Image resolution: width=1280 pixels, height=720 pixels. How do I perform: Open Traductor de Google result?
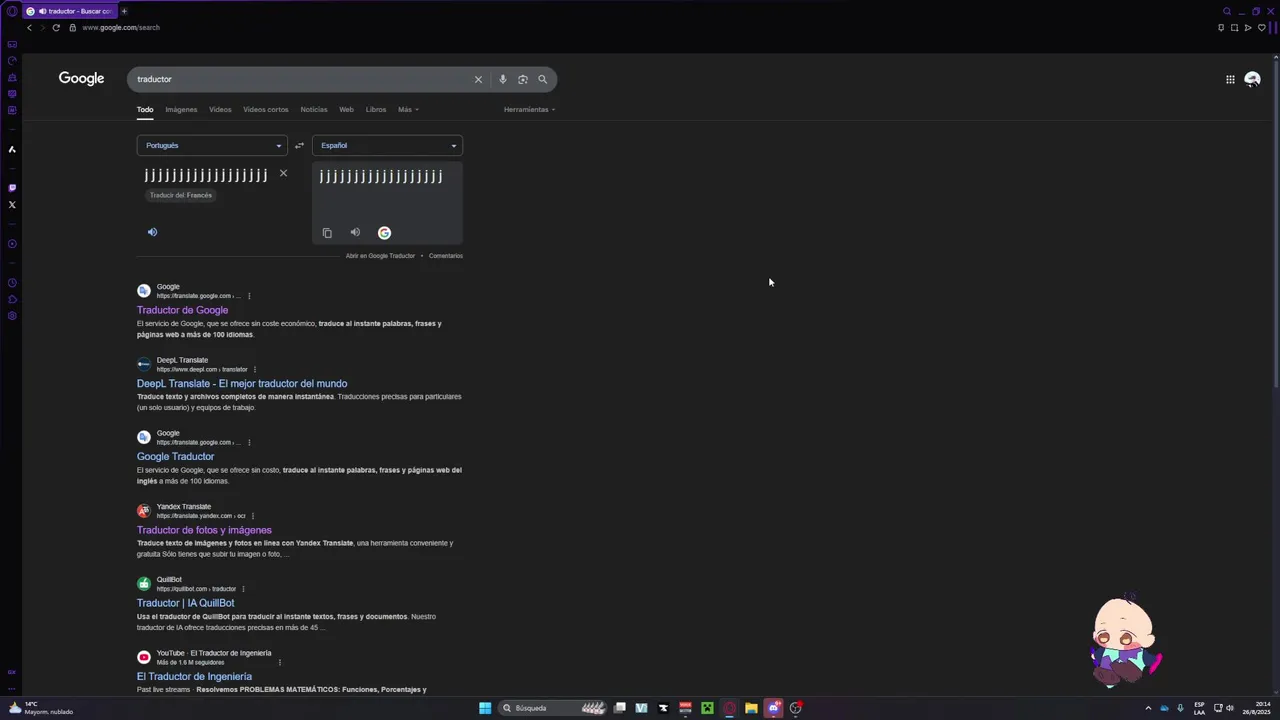click(182, 310)
